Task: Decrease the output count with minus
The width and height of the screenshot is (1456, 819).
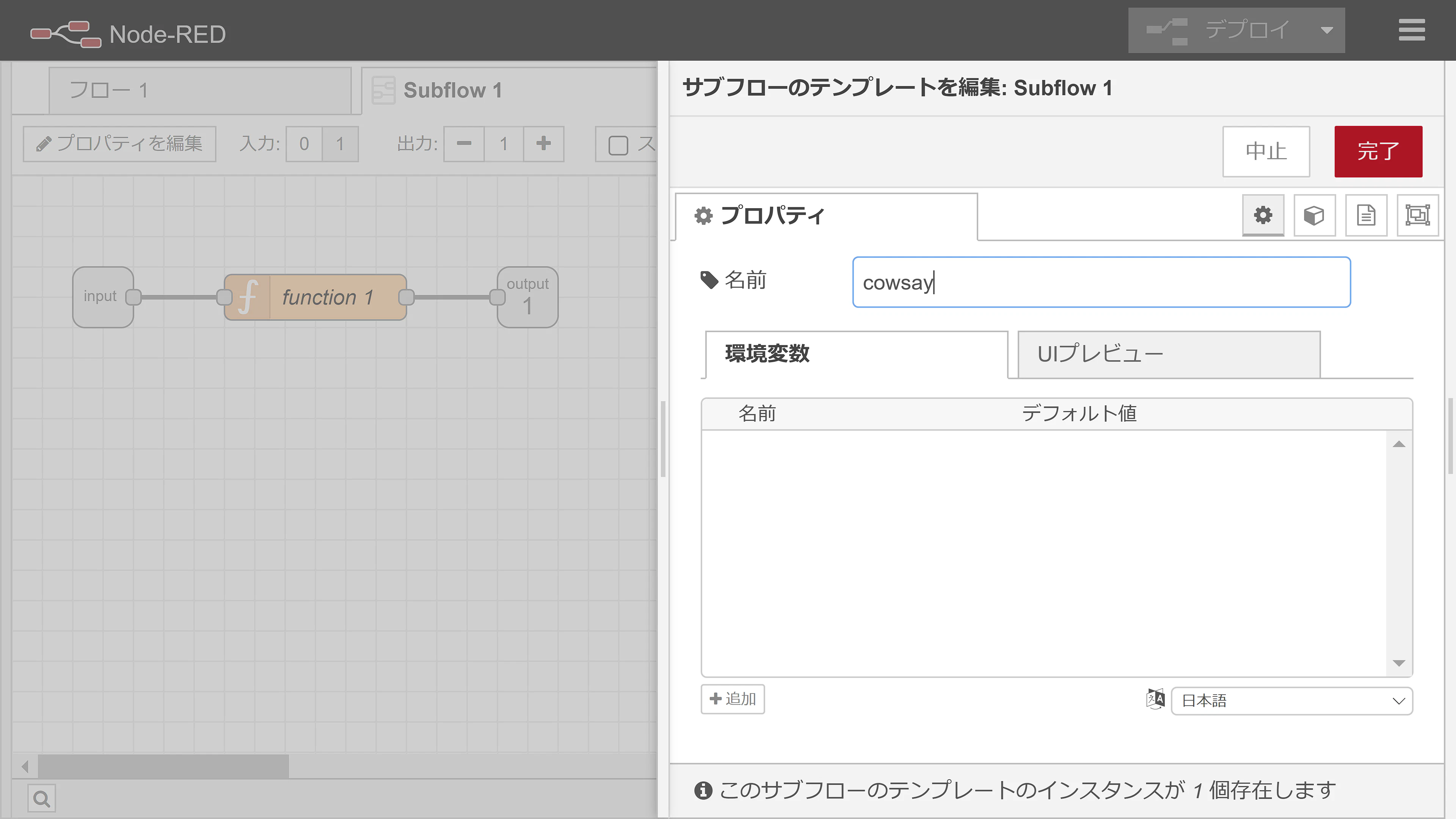Action: point(464,144)
